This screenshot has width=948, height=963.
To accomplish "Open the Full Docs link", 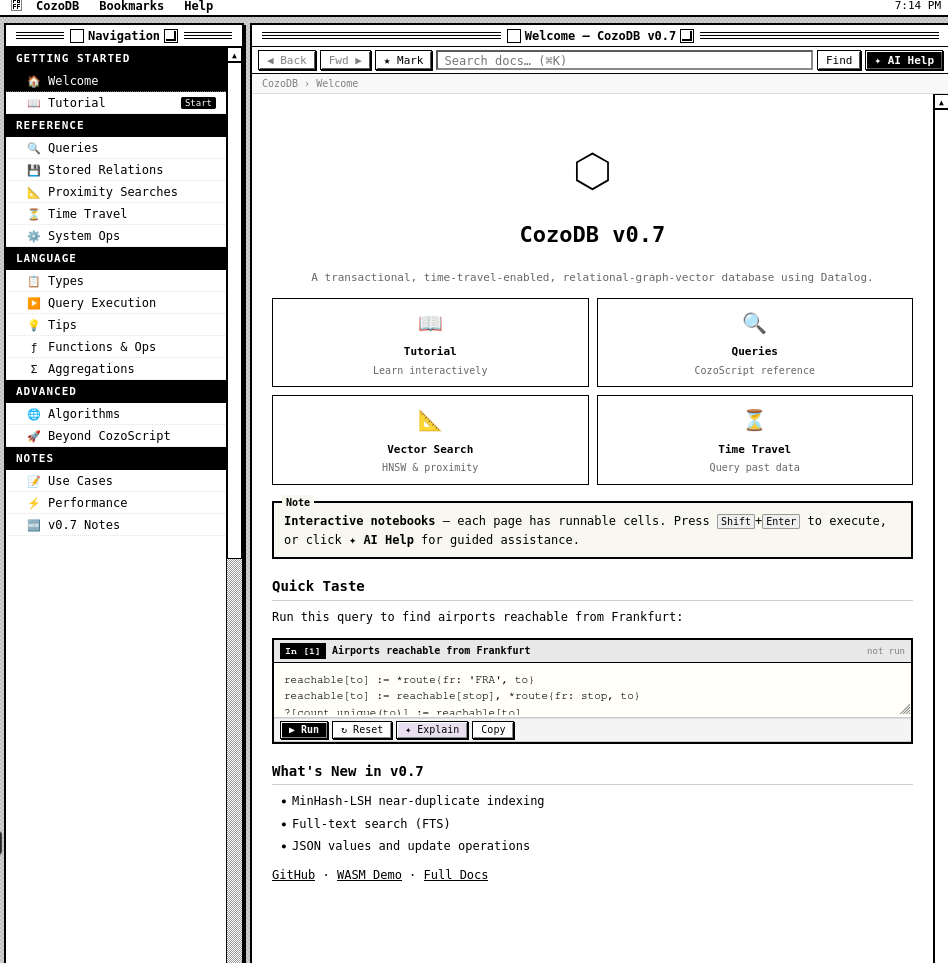I will (456, 875).
